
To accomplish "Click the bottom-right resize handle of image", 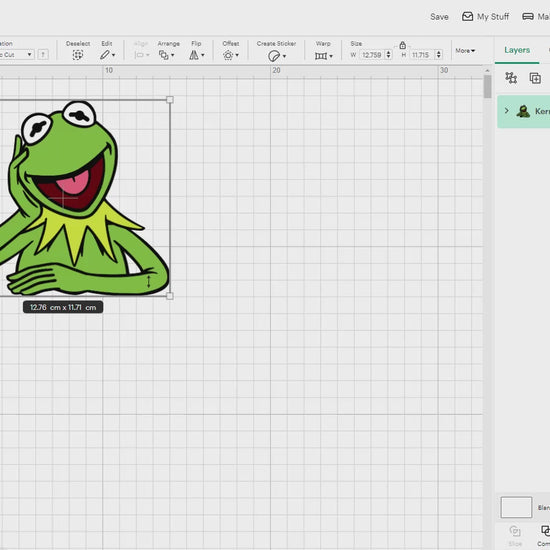I will tap(170, 296).
